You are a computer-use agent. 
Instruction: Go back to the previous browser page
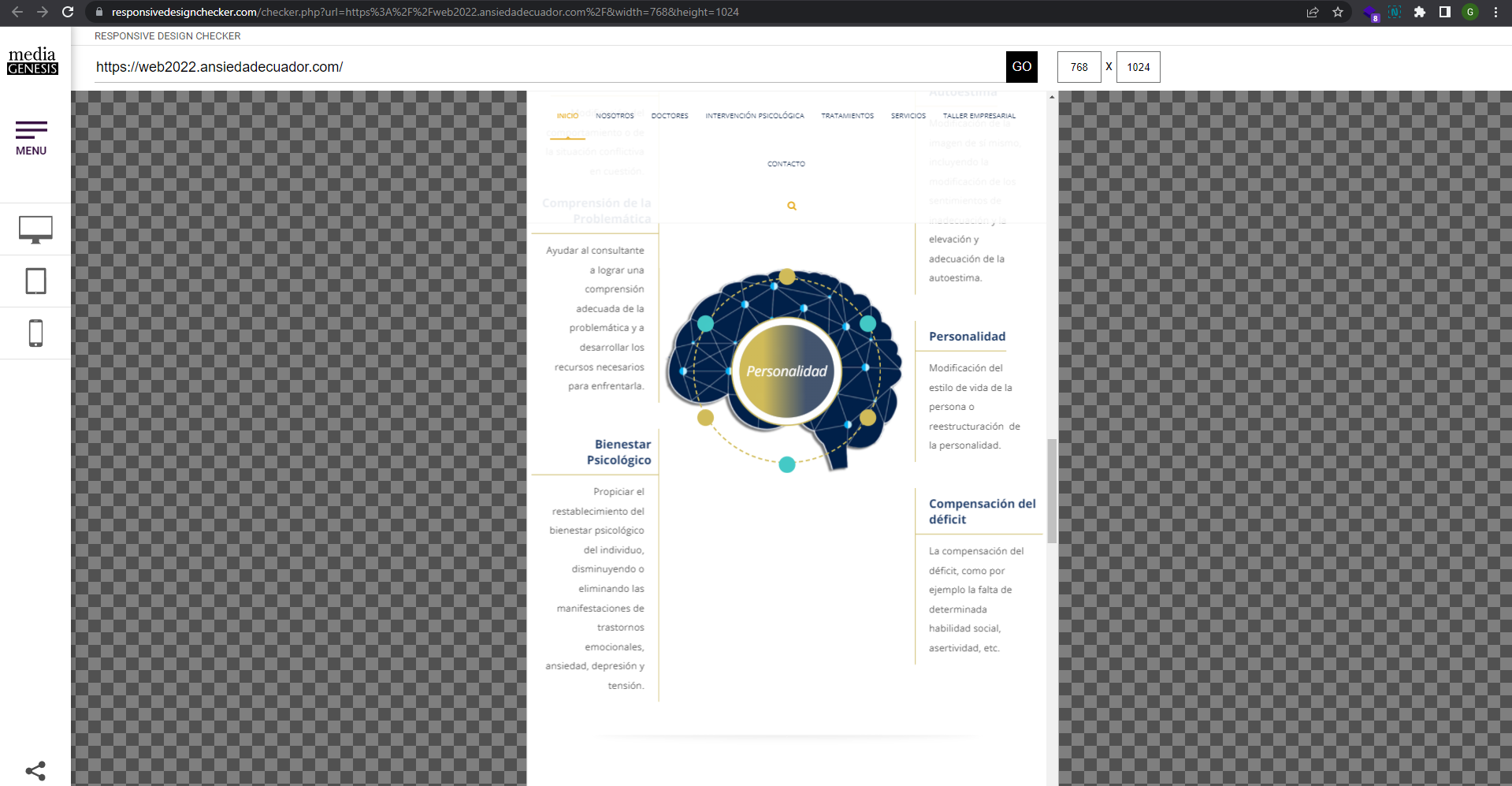[x=17, y=12]
